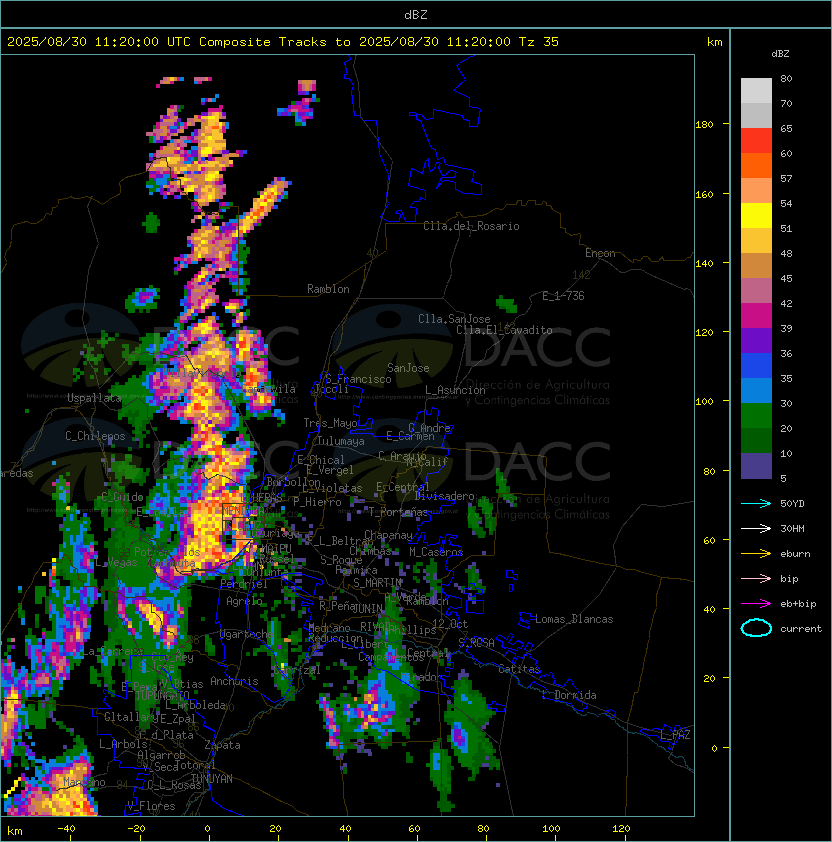Click the 'Catitas' map label
The height and width of the screenshot is (842, 832).
click(519, 669)
